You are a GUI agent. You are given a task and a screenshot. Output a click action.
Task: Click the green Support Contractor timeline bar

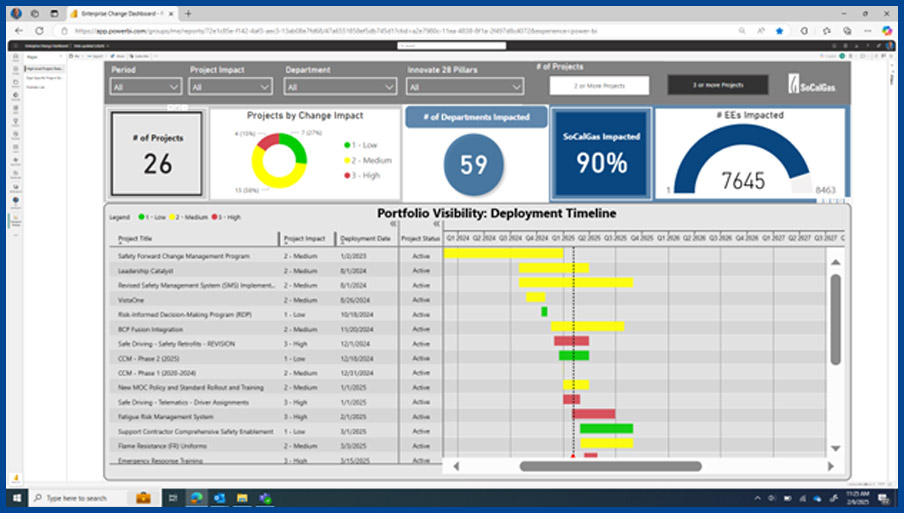pos(607,428)
